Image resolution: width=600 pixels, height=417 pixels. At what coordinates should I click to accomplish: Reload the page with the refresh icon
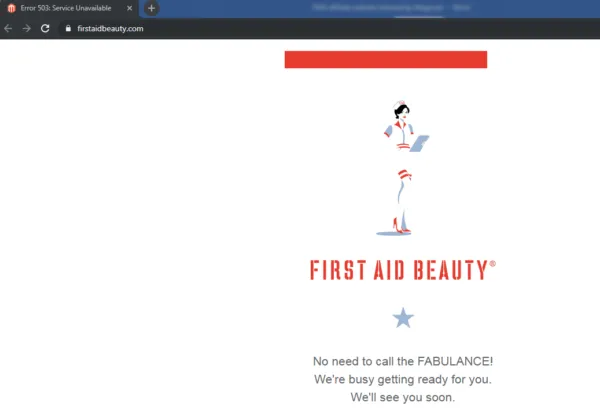click(x=45, y=28)
